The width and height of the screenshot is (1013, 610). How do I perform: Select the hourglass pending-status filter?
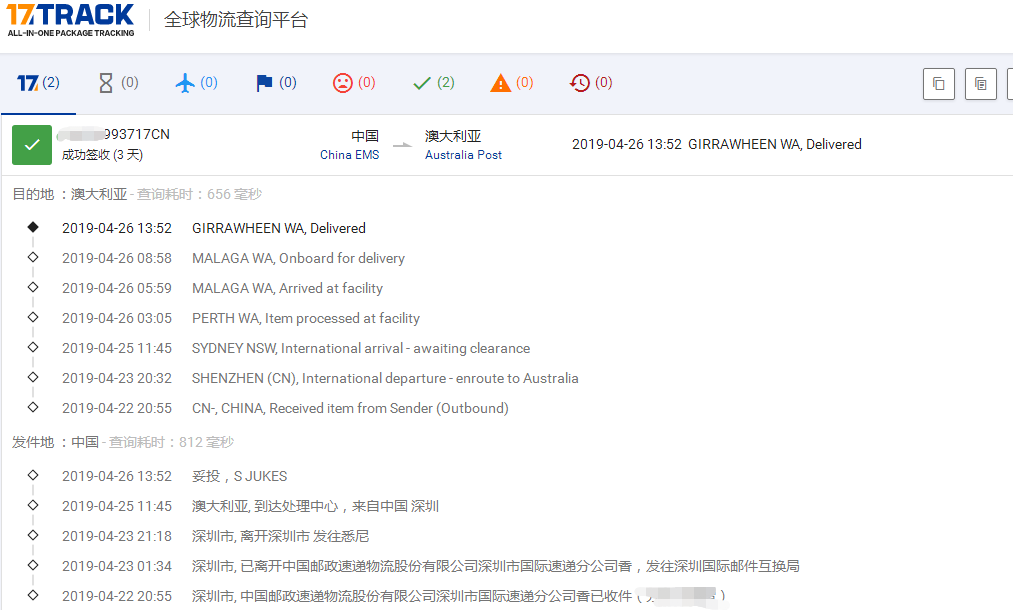click(117, 83)
